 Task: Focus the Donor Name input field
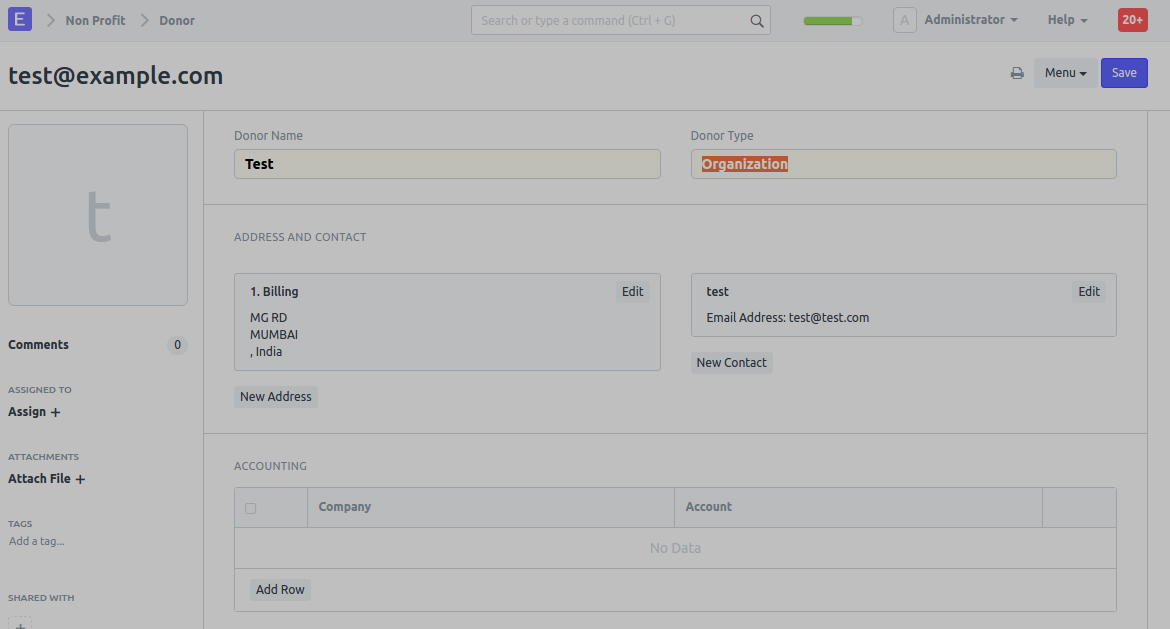(447, 164)
